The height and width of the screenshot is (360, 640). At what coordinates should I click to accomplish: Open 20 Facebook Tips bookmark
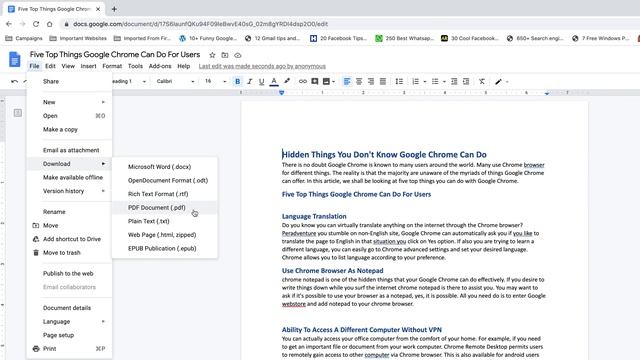[x=338, y=38]
